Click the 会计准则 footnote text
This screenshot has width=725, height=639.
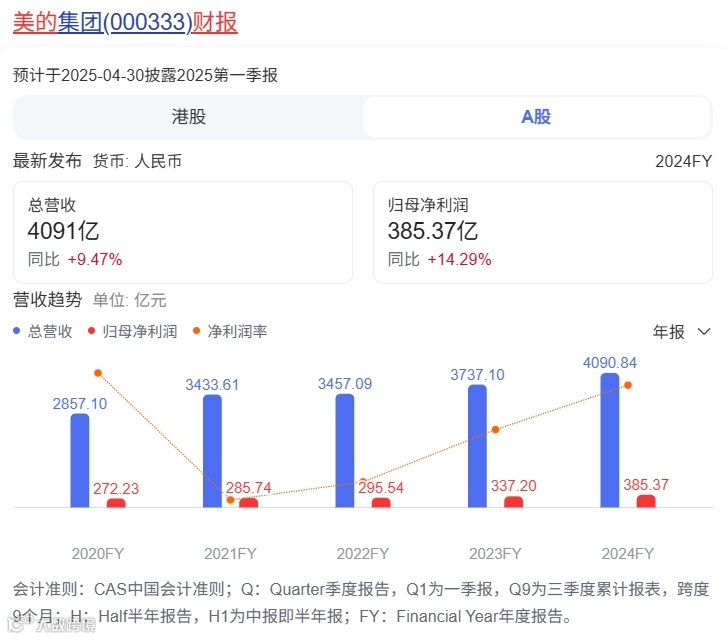tap(361, 602)
